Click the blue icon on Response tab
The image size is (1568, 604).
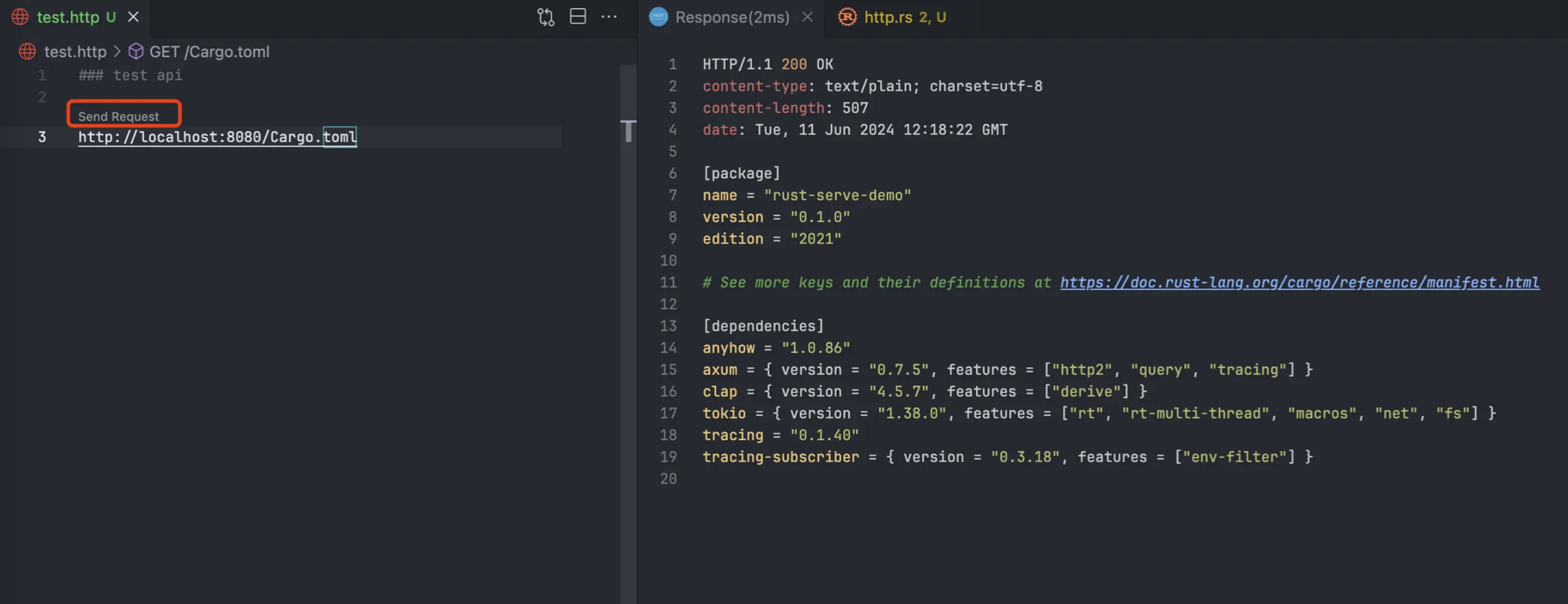658,17
